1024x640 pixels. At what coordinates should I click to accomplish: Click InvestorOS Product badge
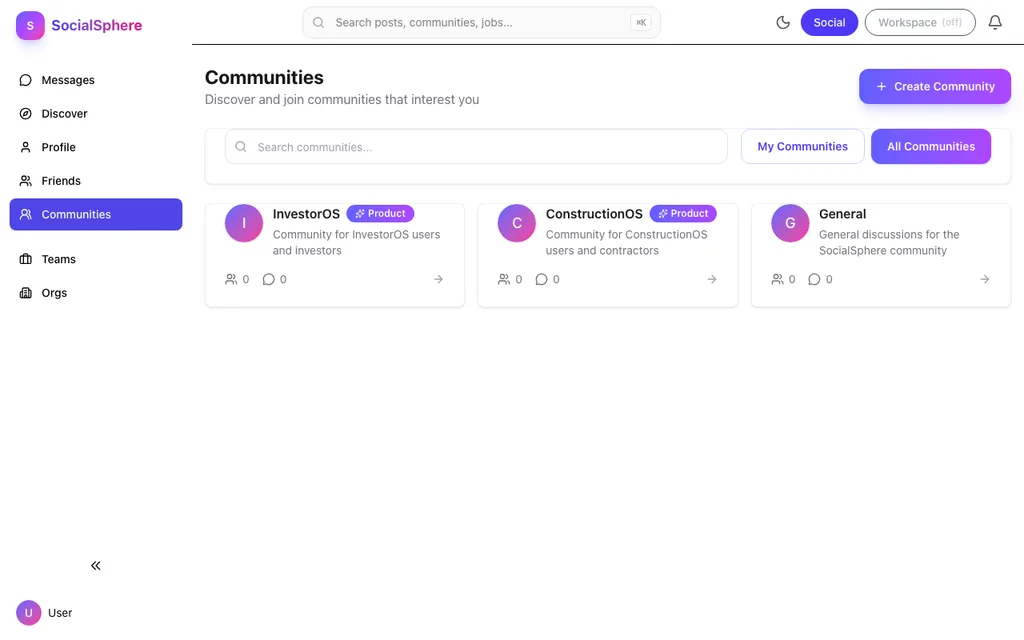point(380,214)
